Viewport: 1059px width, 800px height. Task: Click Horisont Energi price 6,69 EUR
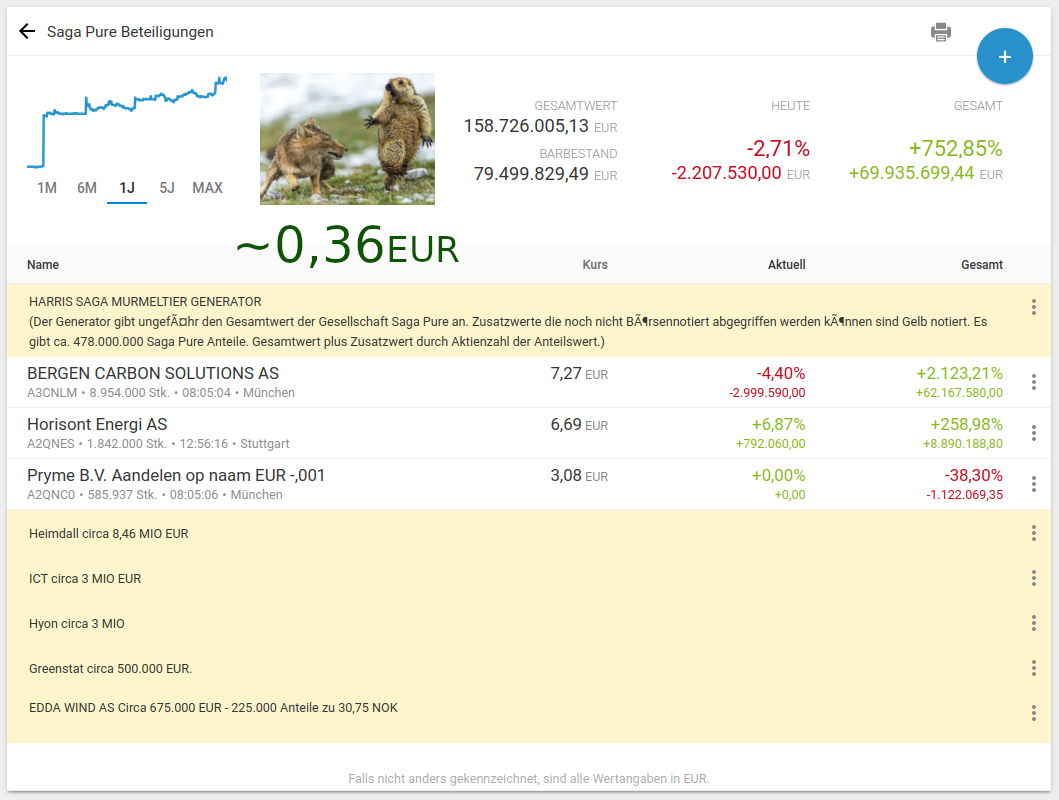579,425
